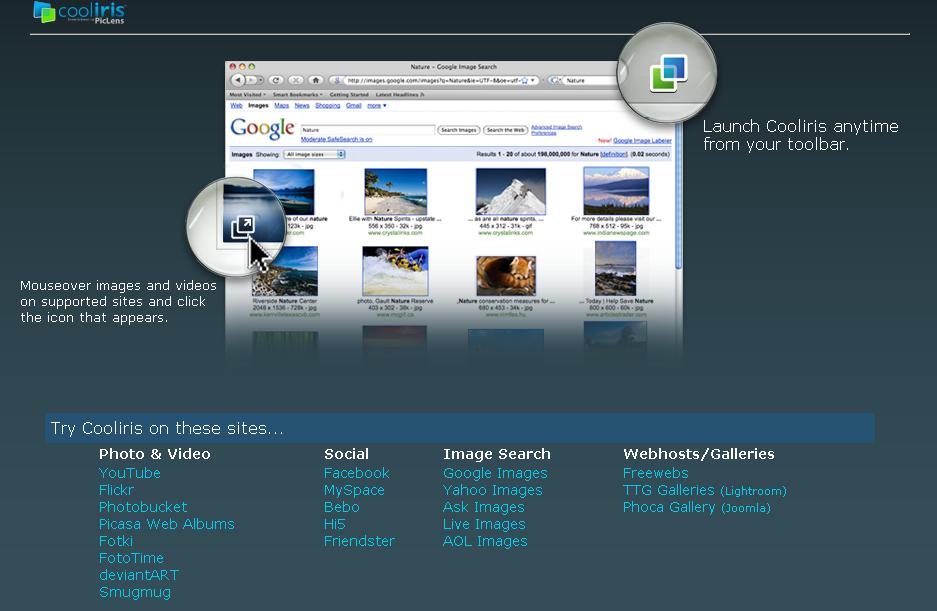Open the FotoTime link
Viewport: 937px width, 611px height.
pyautogui.click(x=131, y=558)
